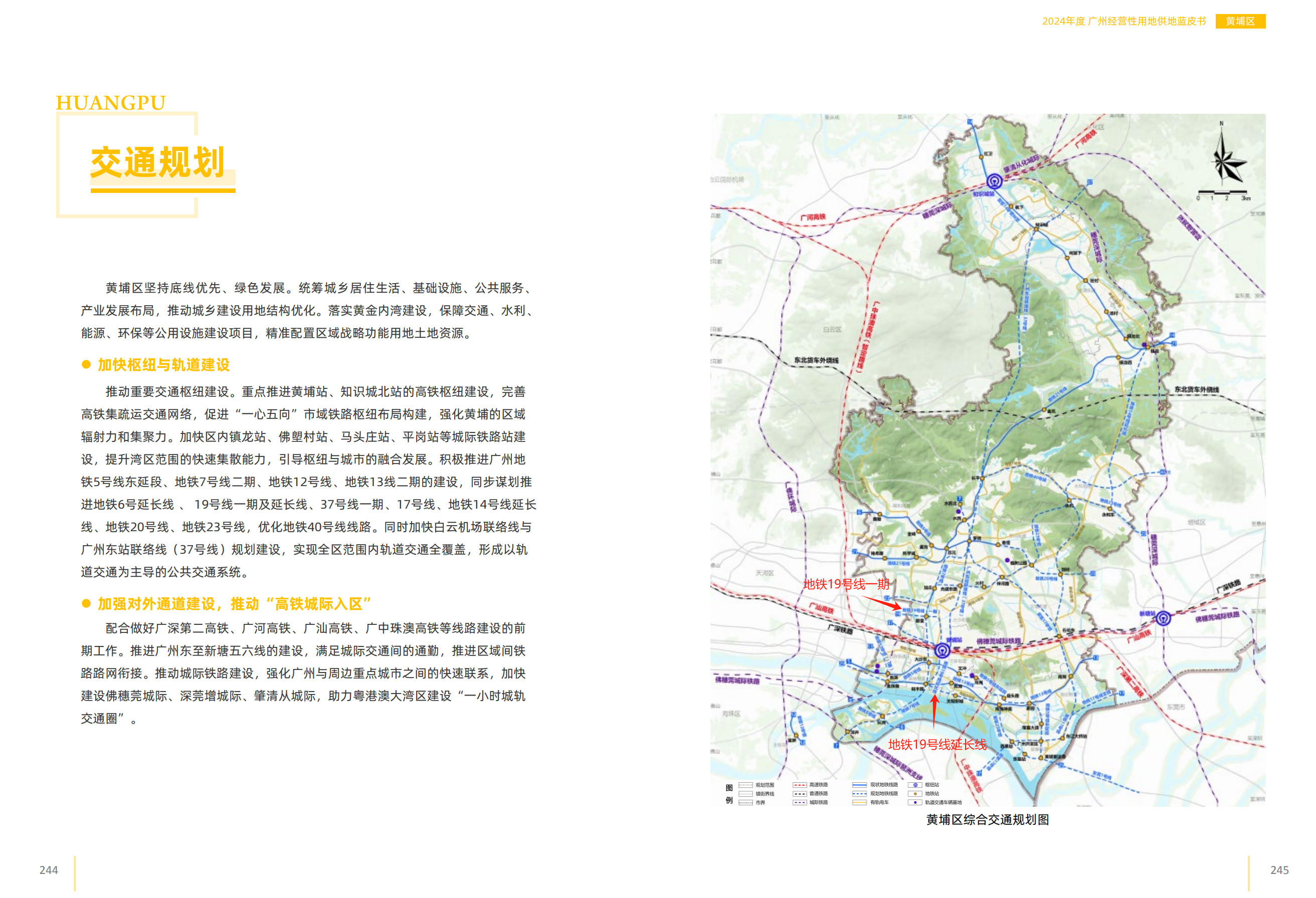
Task: Click the 轨道交通车辆基地 legend label text
Action: (944, 802)
